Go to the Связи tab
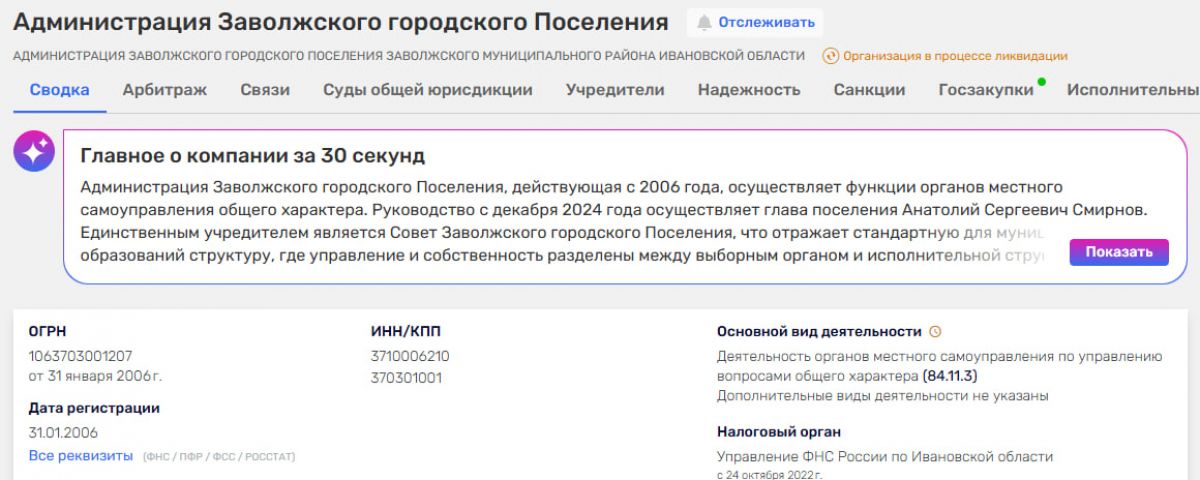This screenshot has height=480, width=1200. [x=265, y=90]
